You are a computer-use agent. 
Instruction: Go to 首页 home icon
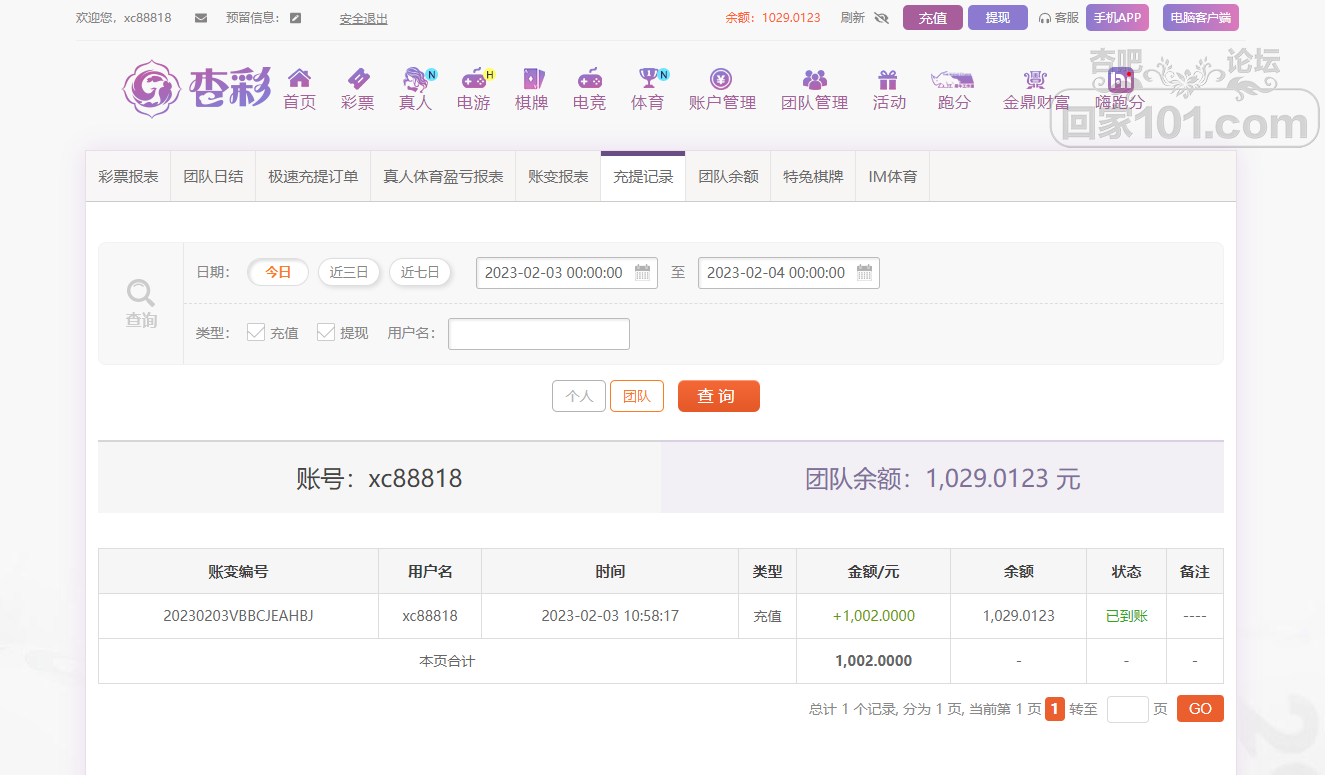pos(299,78)
